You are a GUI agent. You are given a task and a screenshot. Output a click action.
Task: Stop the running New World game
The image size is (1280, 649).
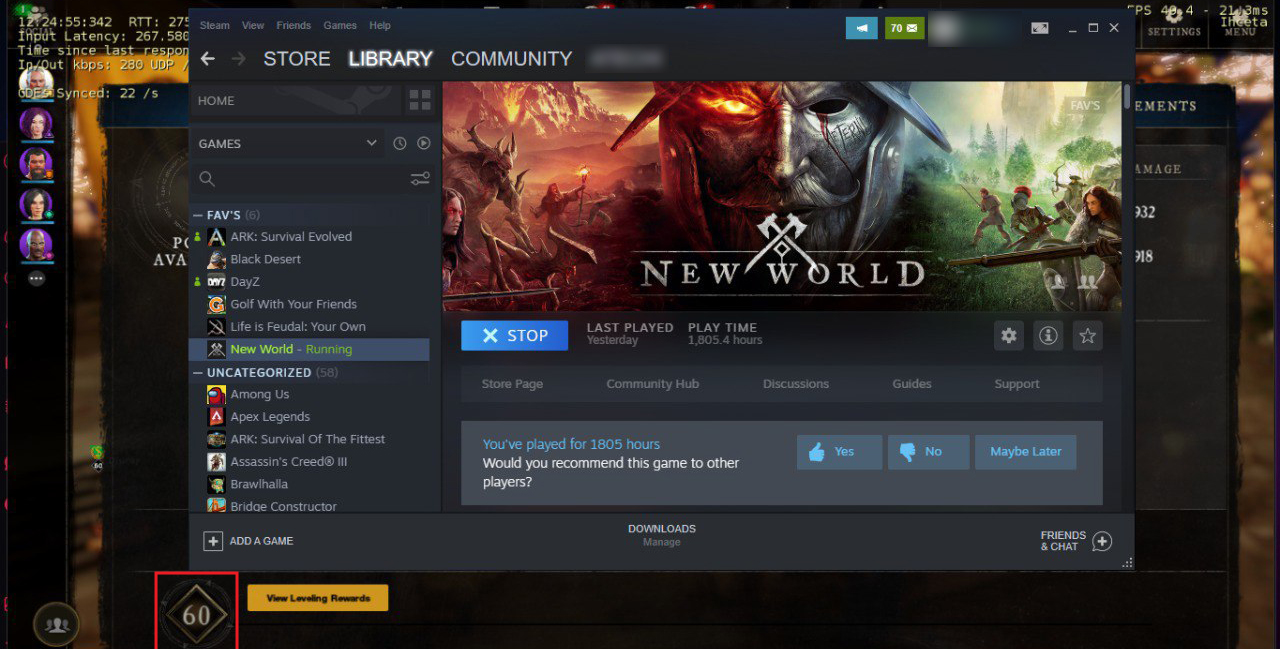coord(514,336)
